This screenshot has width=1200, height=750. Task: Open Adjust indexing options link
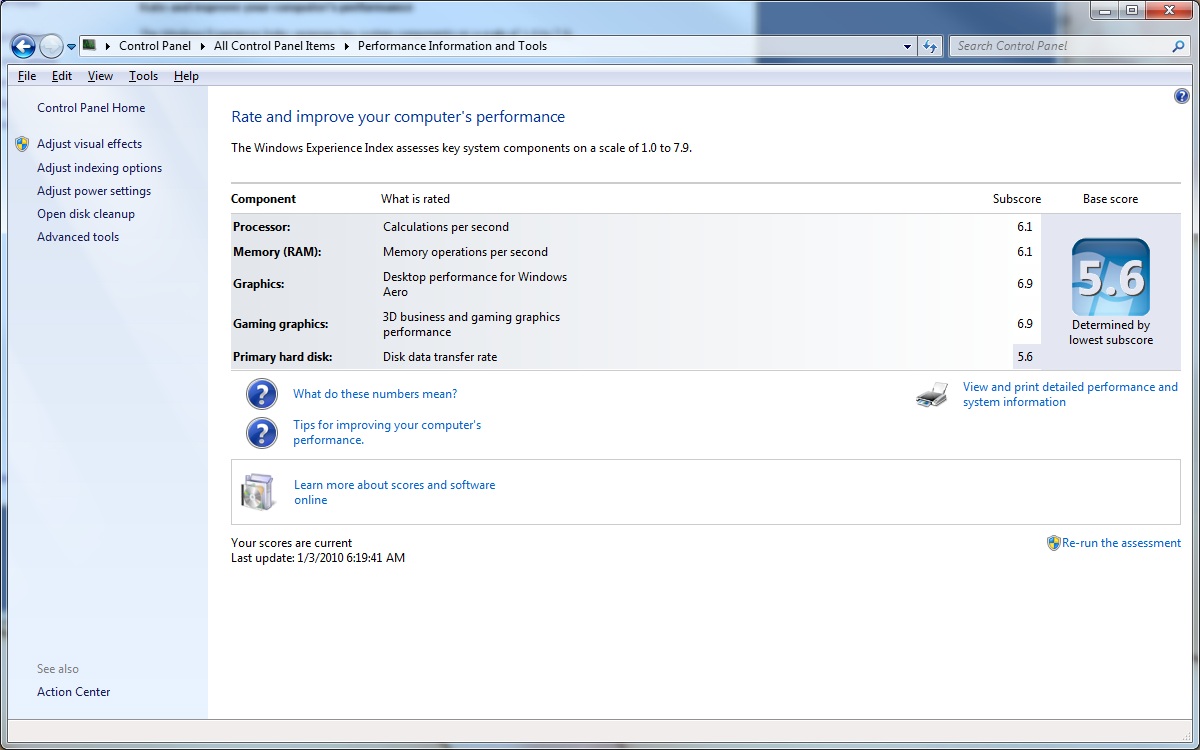coord(99,168)
